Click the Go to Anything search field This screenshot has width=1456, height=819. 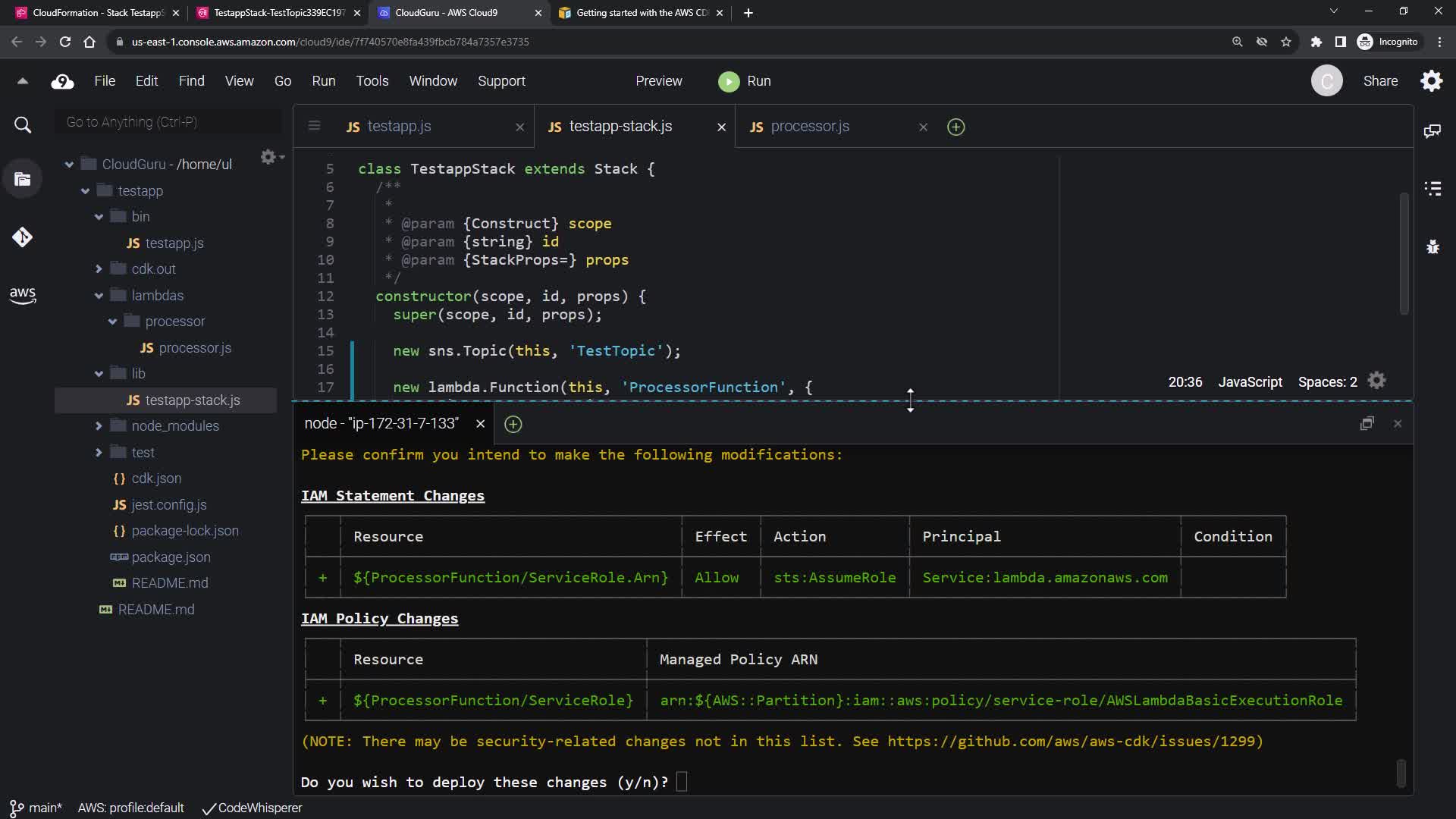[x=168, y=122]
